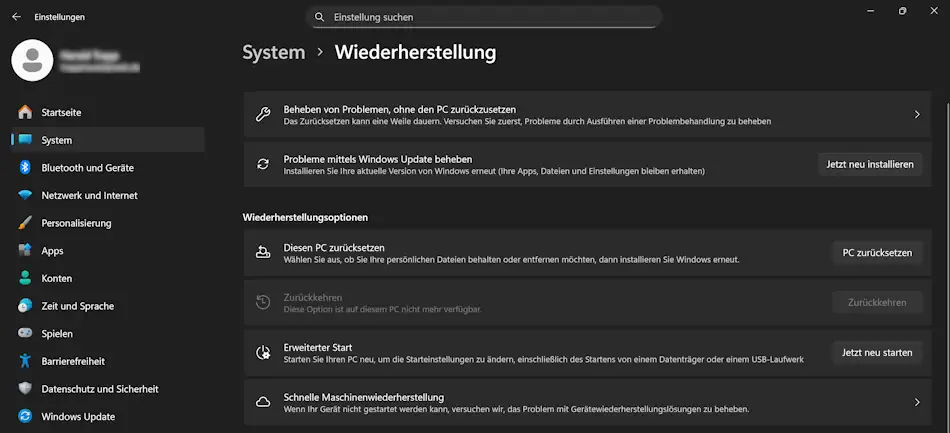Screen dimensions: 950x433
Task: Click the Barrierefreiheit accessibility icon
Action: pos(25,361)
